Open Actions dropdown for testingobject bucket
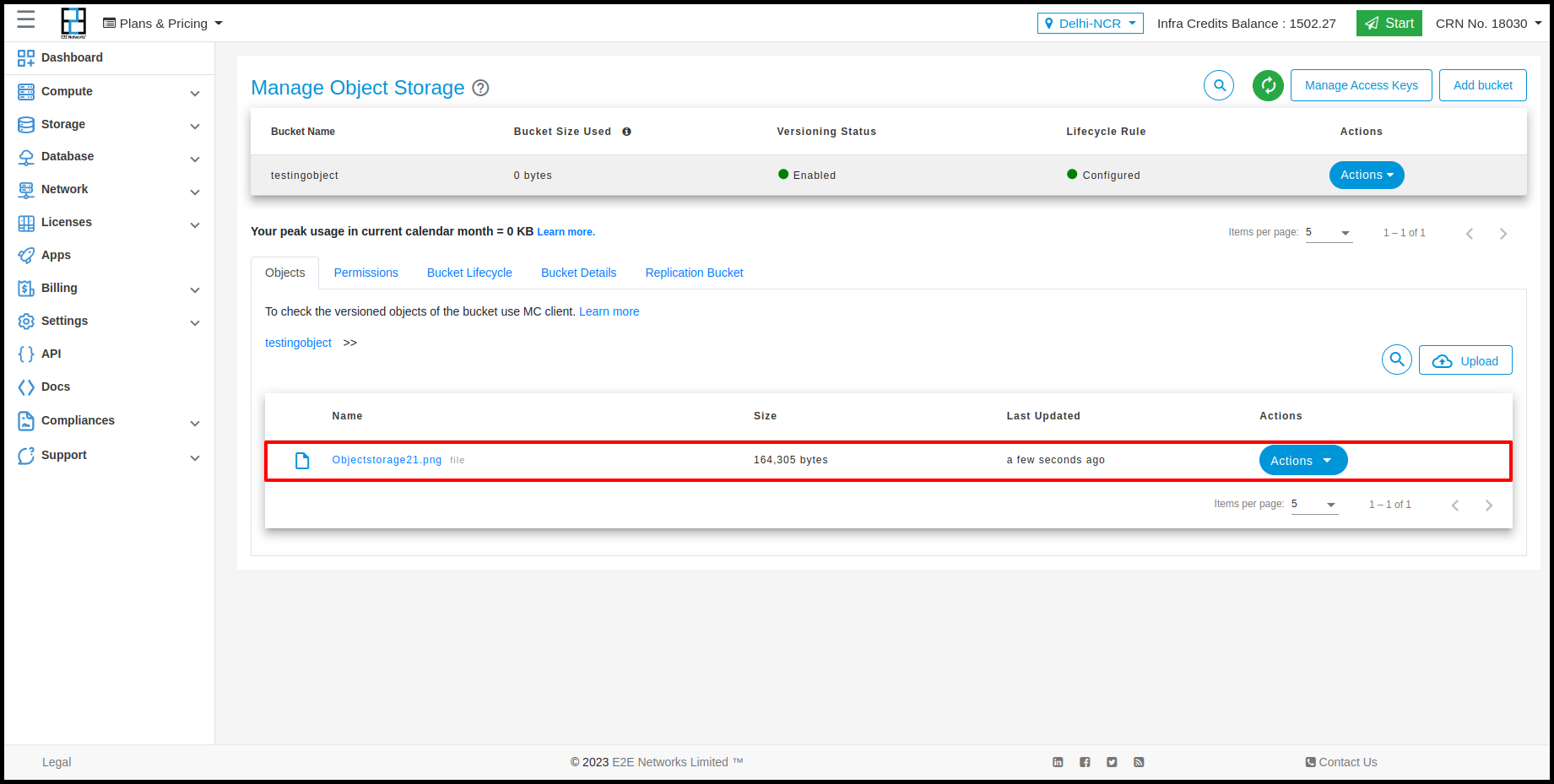 coord(1366,175)
